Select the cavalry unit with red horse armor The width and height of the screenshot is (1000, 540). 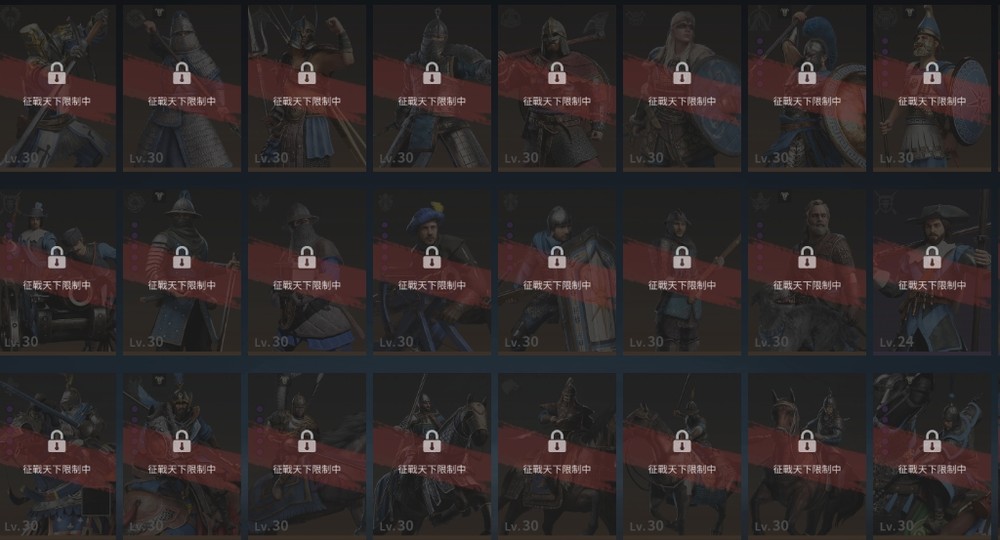(x=182, y=454)
